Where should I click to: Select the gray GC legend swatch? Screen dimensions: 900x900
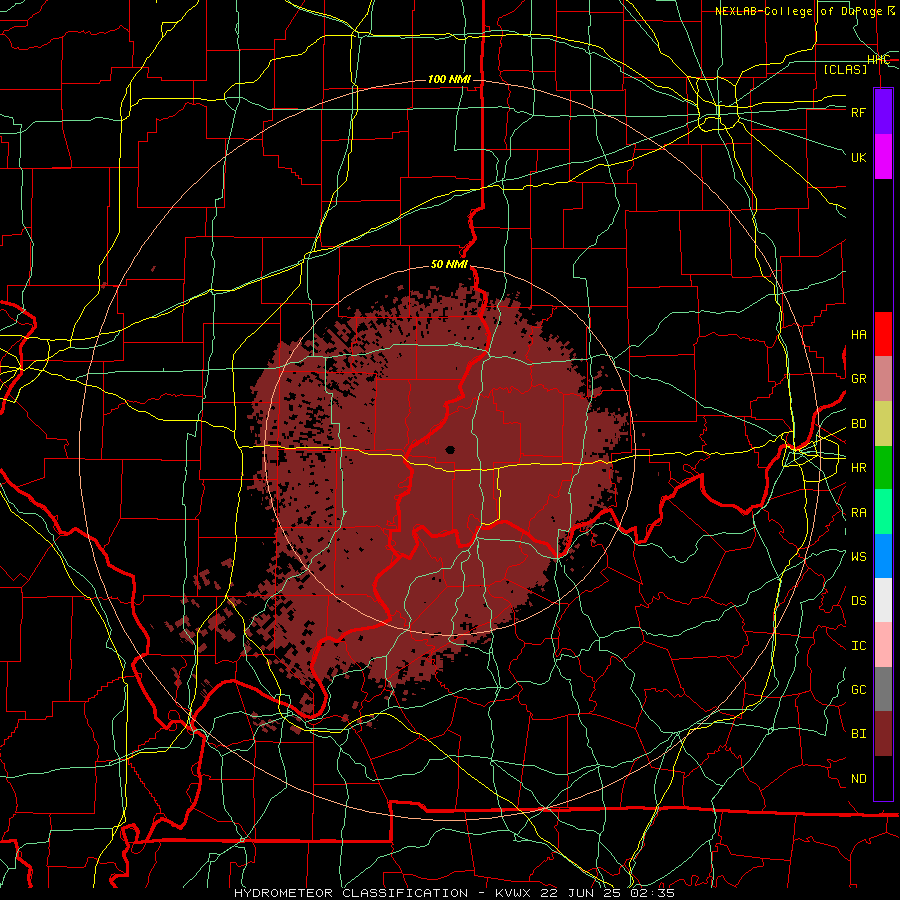(883, 689)
